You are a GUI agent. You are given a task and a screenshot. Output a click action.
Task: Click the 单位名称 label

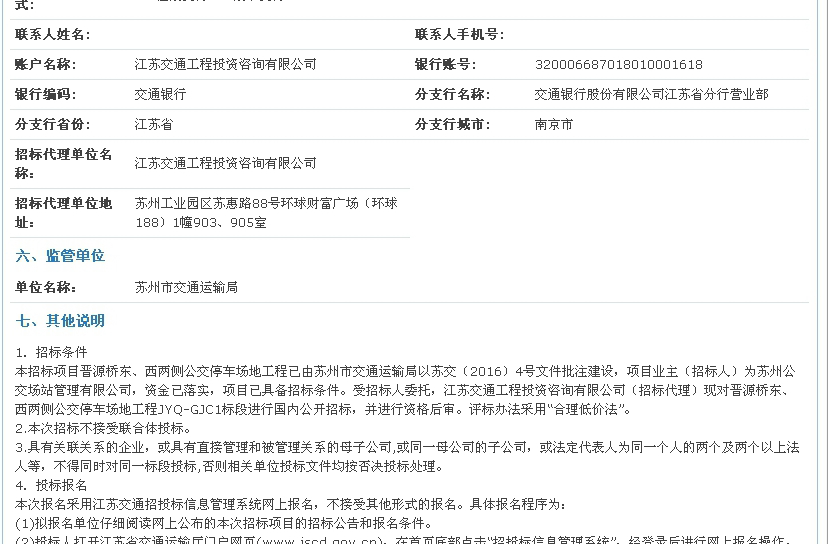(x=45, y=287)
